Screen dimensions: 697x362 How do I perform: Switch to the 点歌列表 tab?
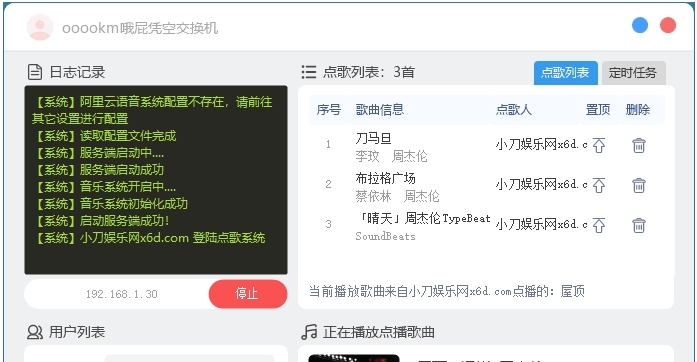tap(565, 72)
